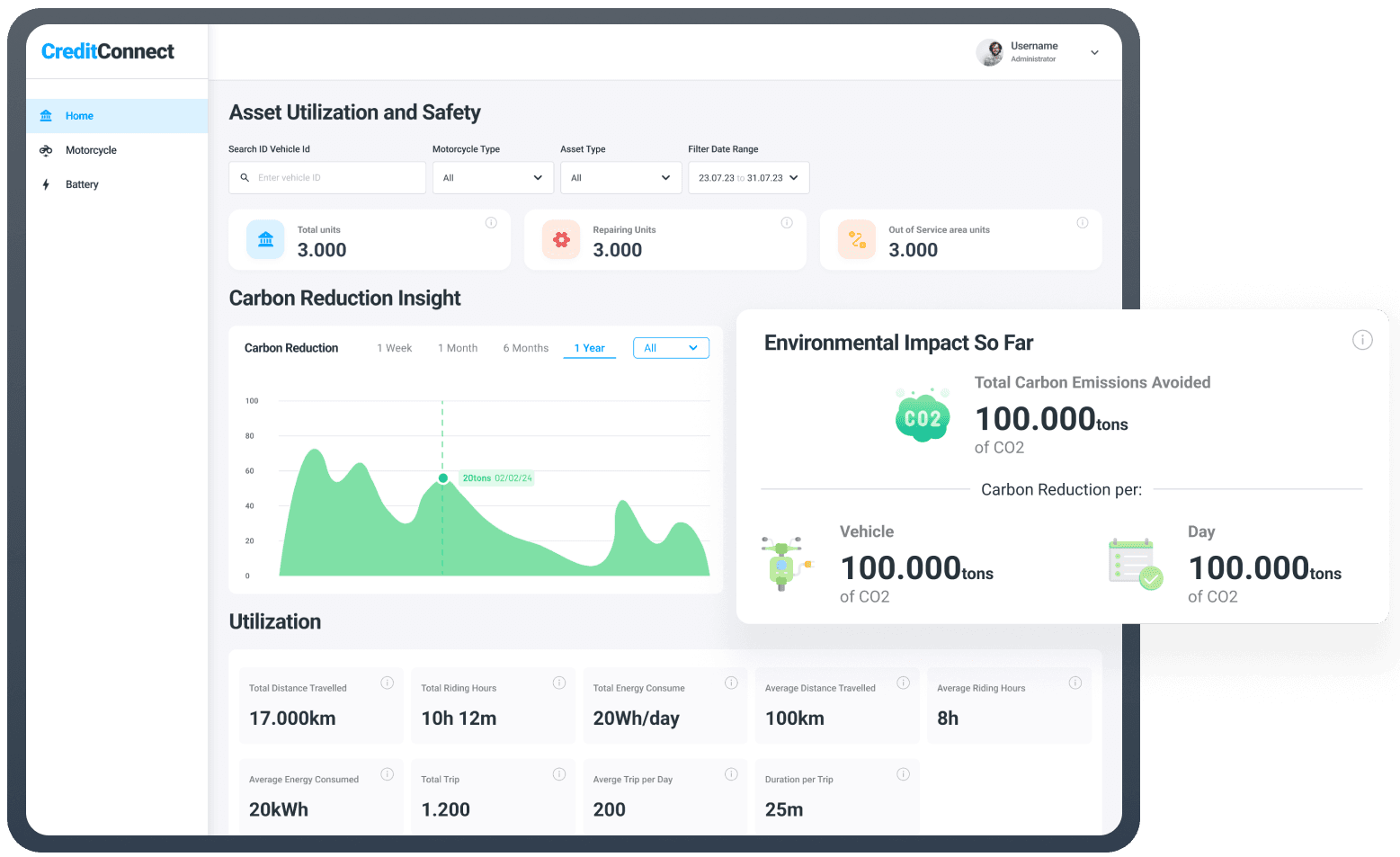Open the Motorcycle Type dropdown
Screen dimensions: 1400x857
click(493, 177)
